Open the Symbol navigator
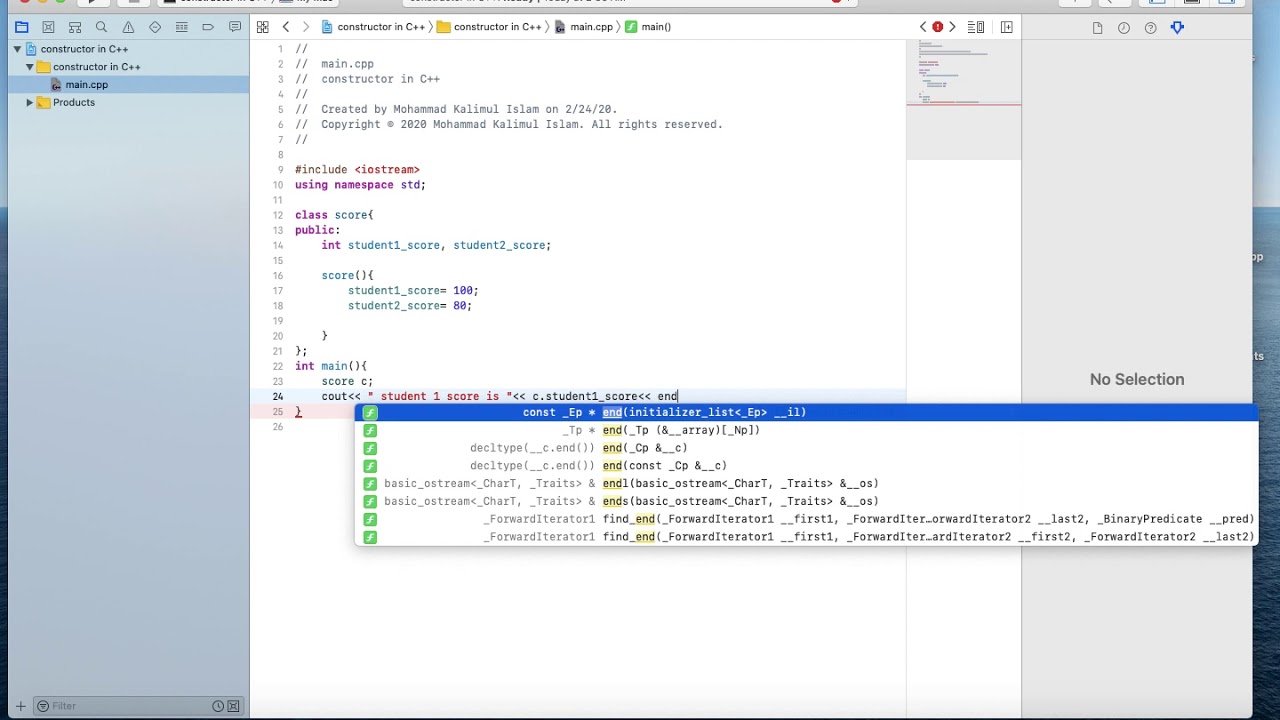1280x720 pixels. pyautogui.click(x=75, y=27)
